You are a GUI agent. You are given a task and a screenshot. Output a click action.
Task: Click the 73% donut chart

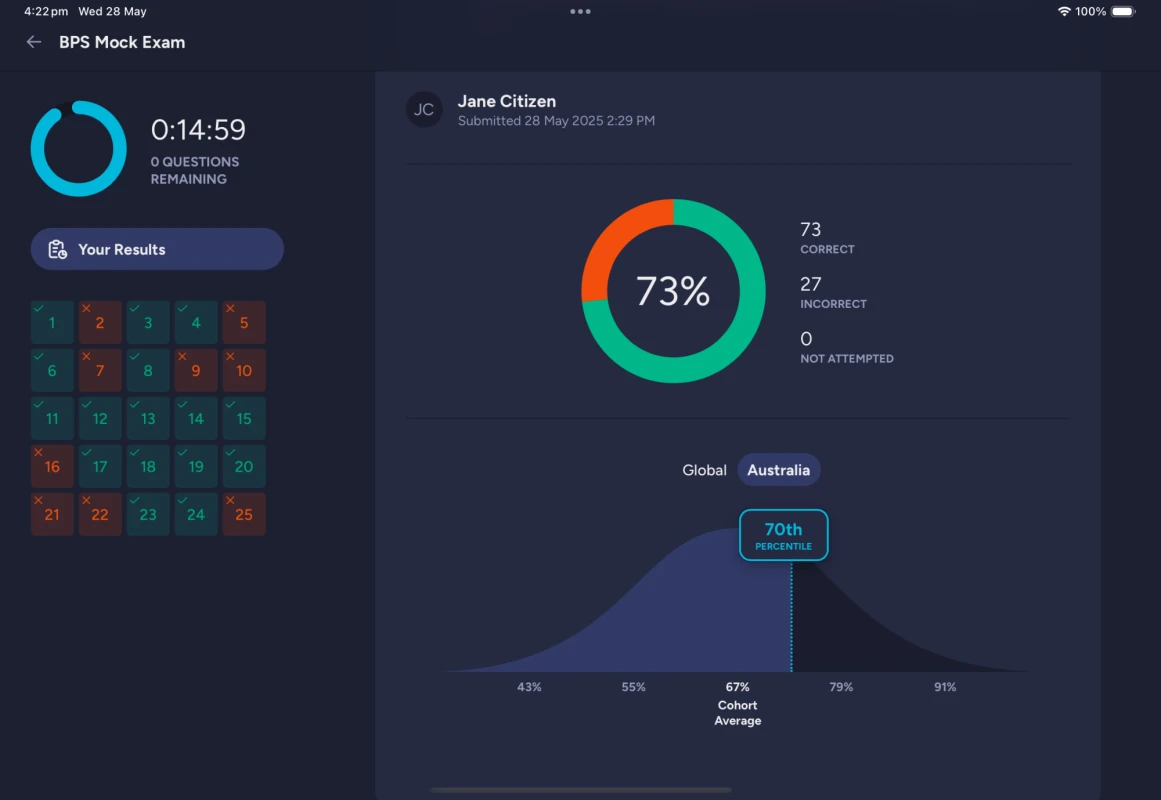[x=673, y=291]
